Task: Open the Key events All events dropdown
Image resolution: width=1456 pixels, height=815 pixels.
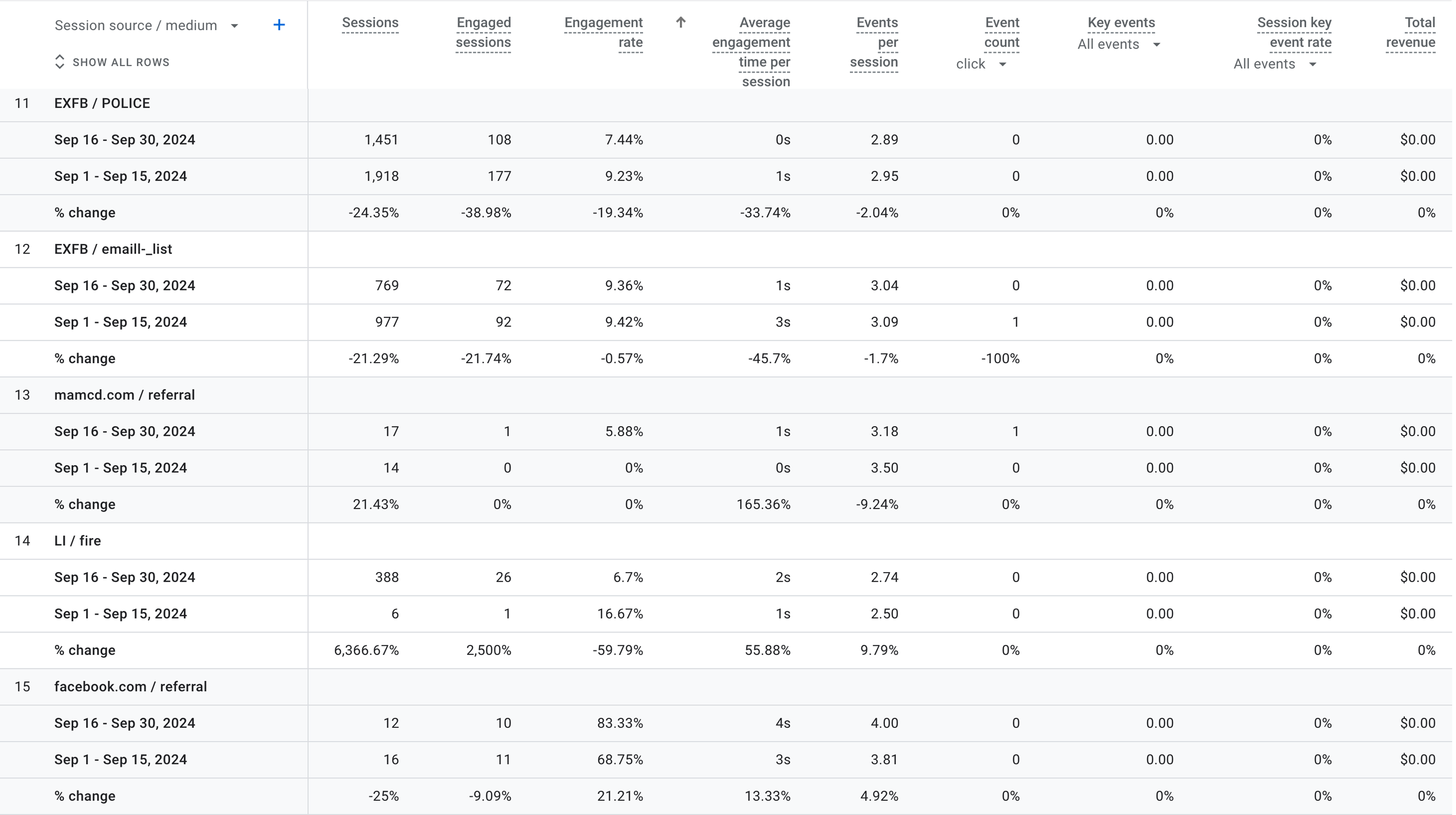Action: point(1120,45)
